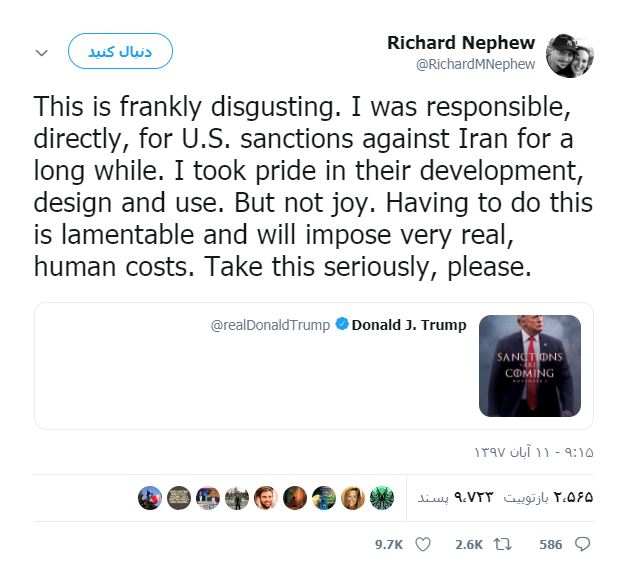This screenshot has height=567, width=627.
Task: View the ۹،۷۲۳ likes list
Action: pyautogui.click(x=455, y=498)
